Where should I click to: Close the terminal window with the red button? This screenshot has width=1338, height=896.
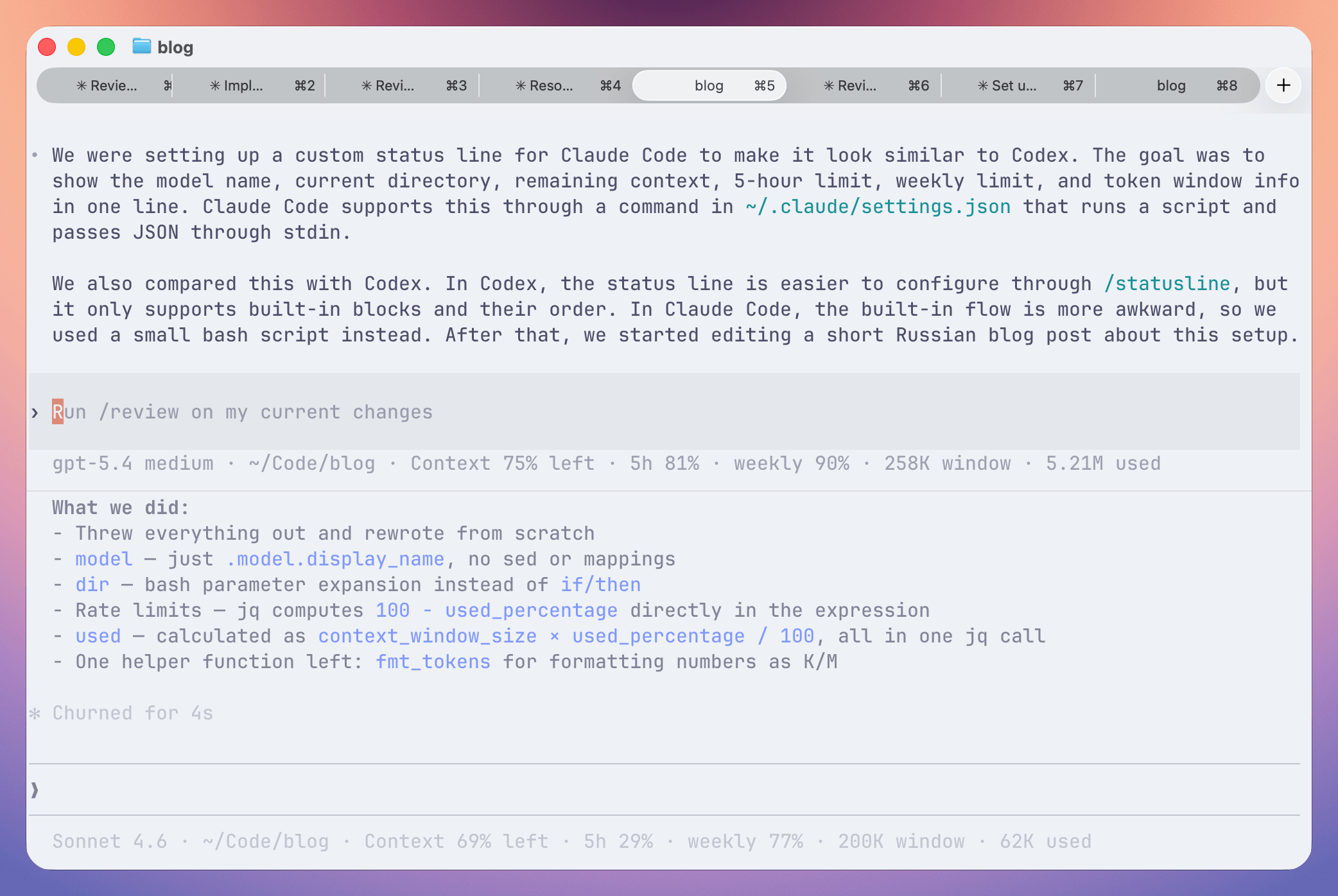(x=47, y=47)
